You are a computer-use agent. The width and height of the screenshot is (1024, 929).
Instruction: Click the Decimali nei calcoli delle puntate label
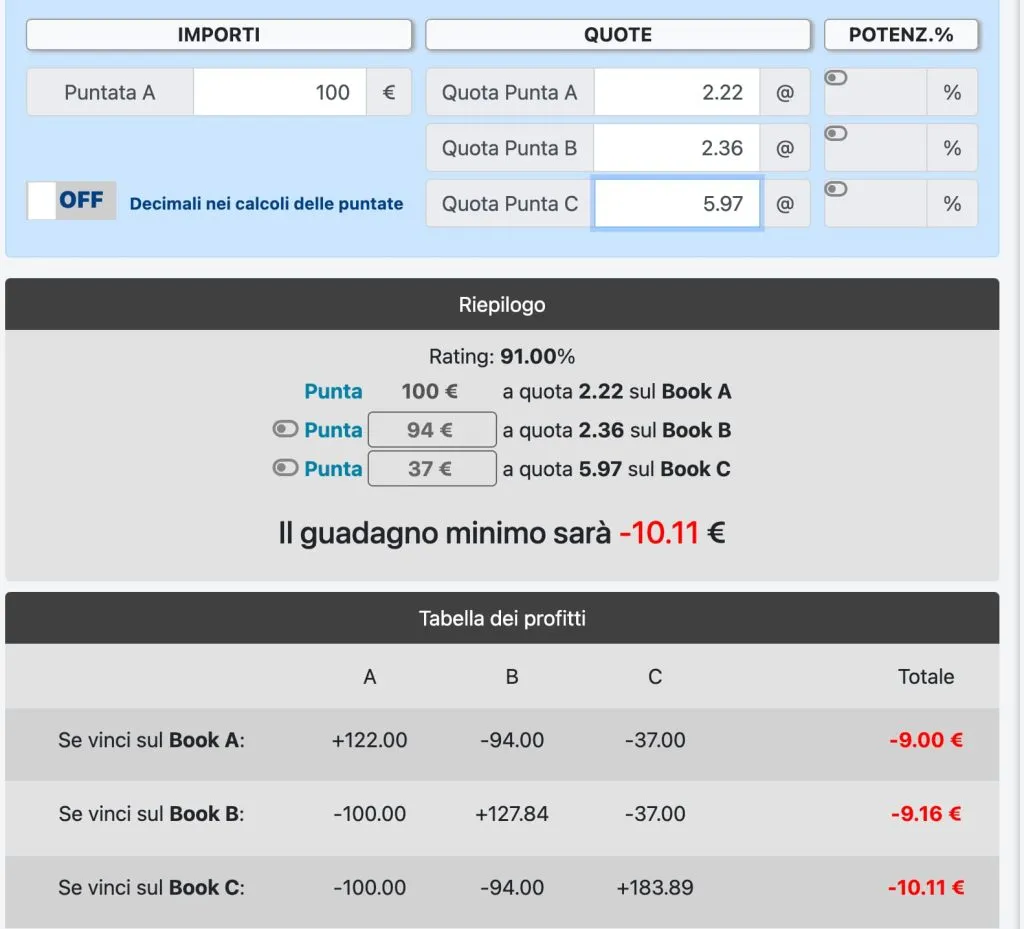tap(266, 204)
